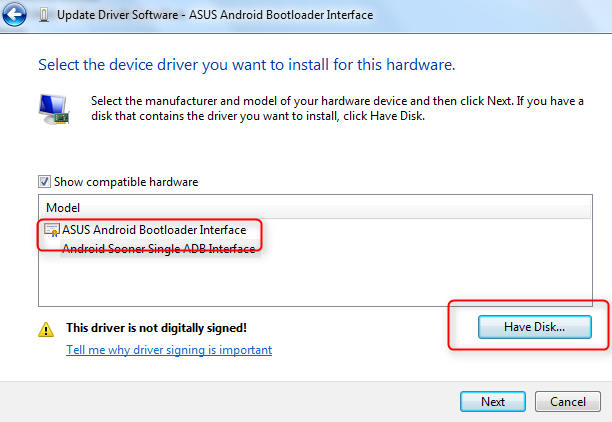Image resolution: width=612 pixels, height=422 pixels.
Task: Click the driver certificate icon in list
Action: [x=52, y=230]
